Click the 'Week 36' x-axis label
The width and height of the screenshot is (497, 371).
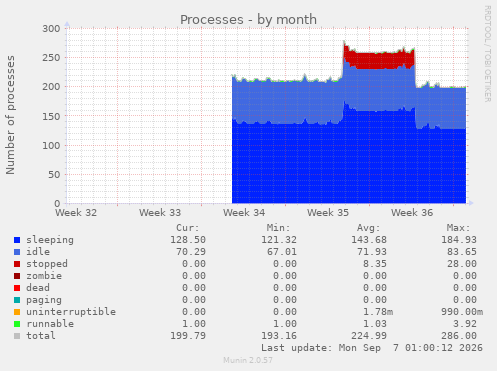tap(412, 213)
